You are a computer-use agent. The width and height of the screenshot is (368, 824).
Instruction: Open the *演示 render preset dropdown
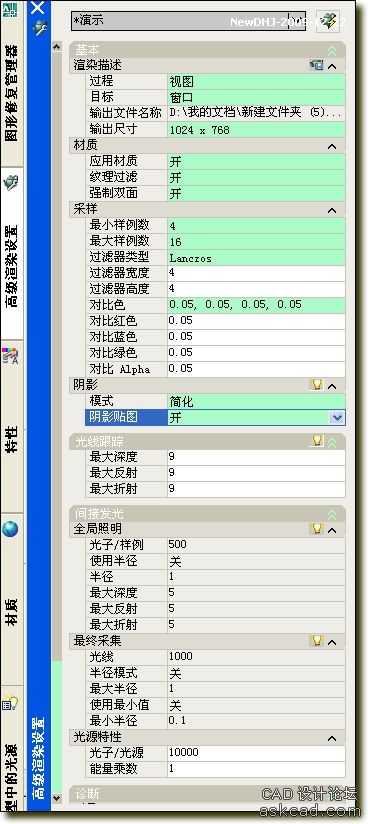(x=297, y=21)
